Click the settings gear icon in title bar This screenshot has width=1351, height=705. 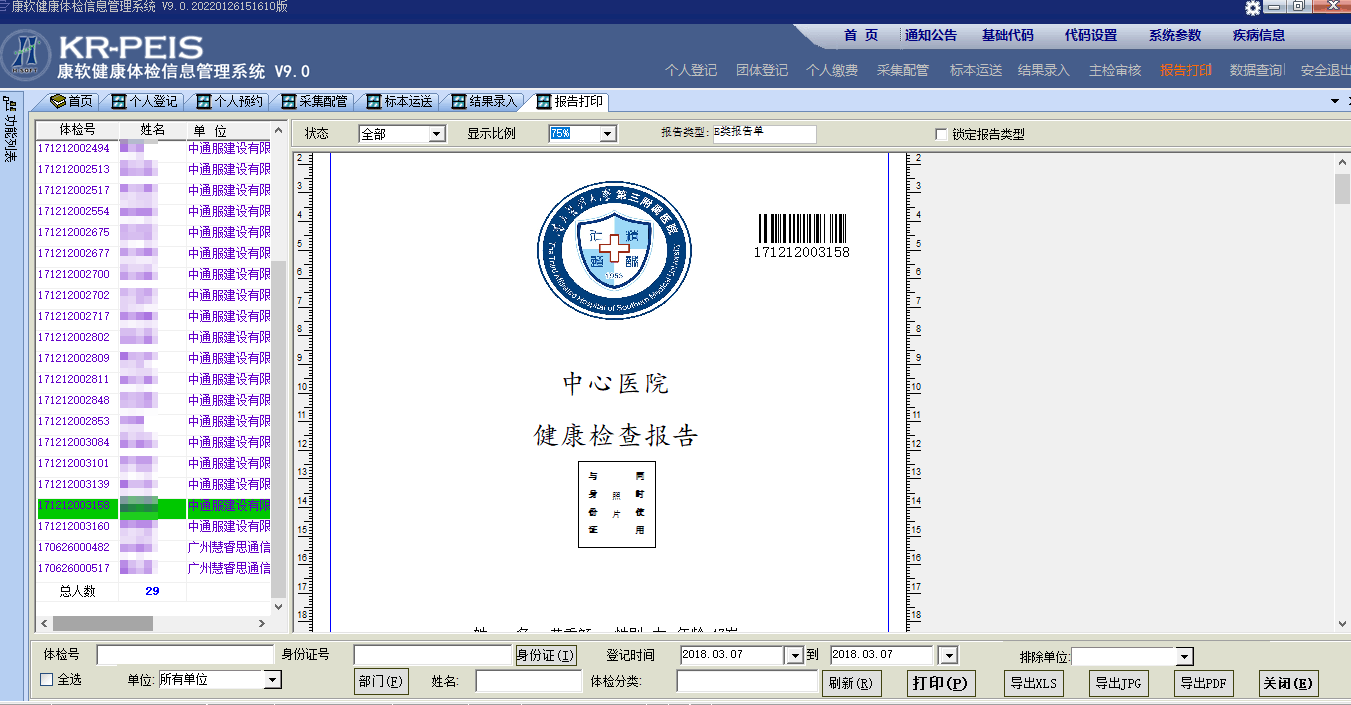1253,8
